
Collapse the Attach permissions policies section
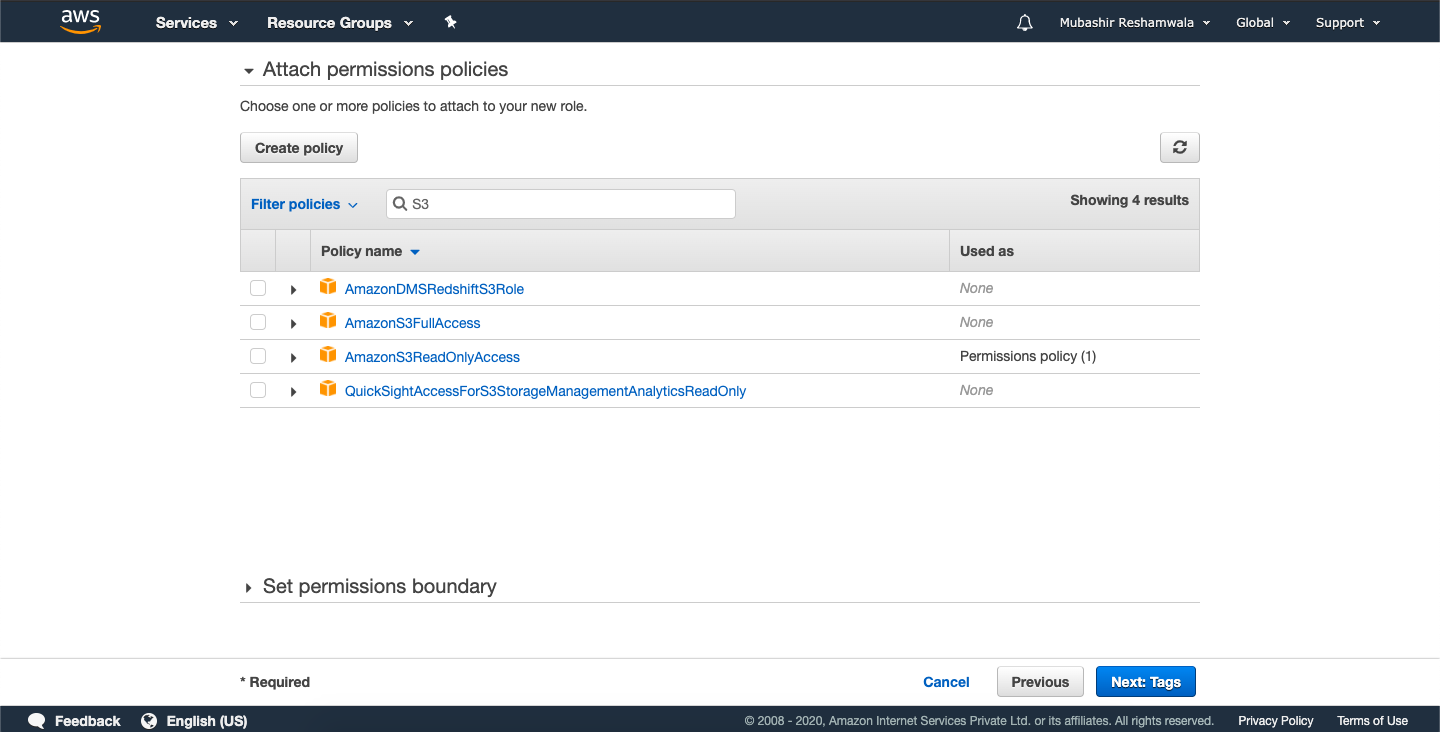click(x=249, y=71)
